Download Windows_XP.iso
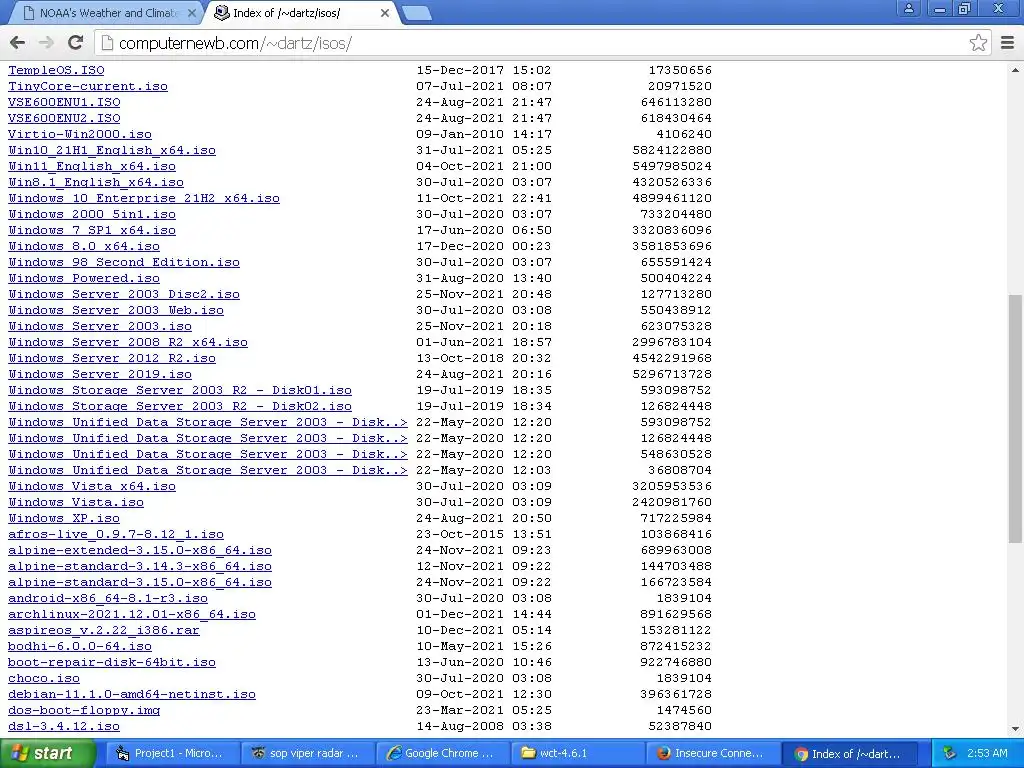 click(64, 518)
